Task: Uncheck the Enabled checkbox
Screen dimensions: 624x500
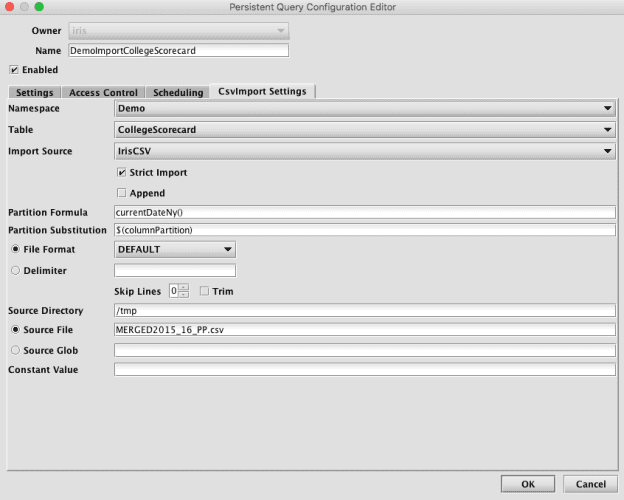Action: point(14,70)
